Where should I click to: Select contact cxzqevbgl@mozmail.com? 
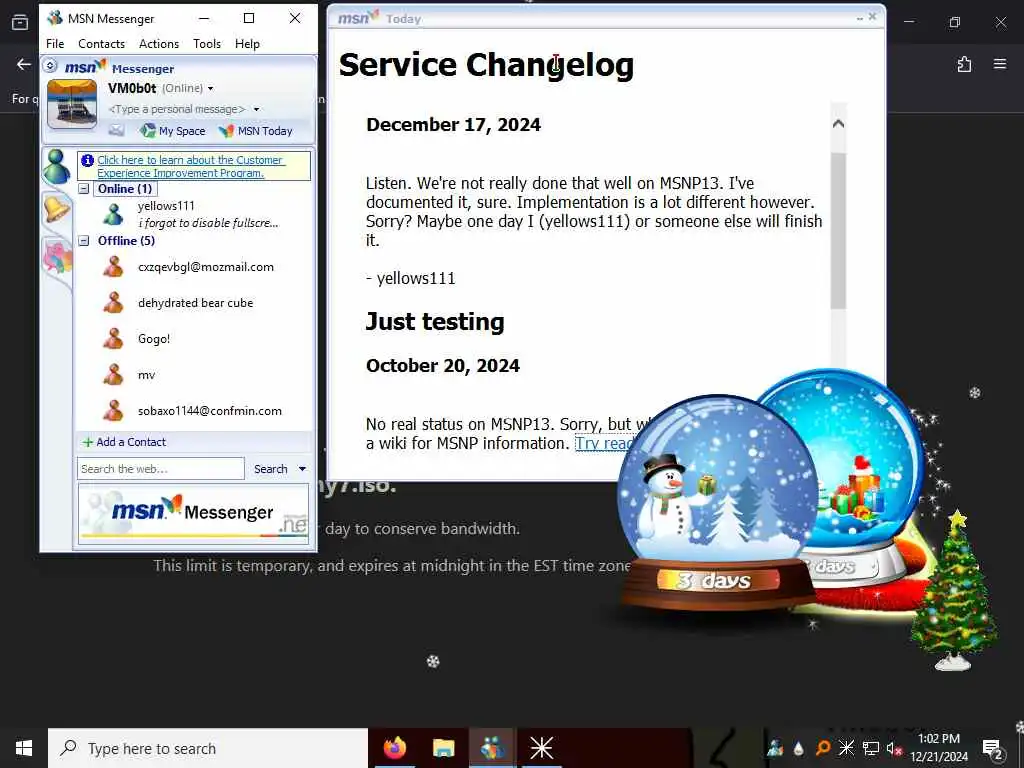coord(206,266)
